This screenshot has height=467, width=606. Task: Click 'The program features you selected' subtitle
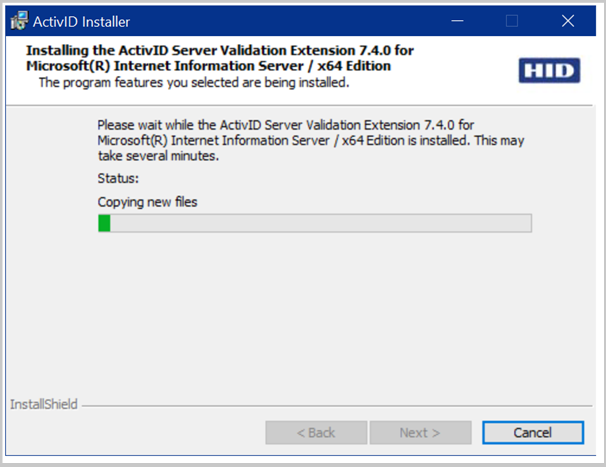194,82
